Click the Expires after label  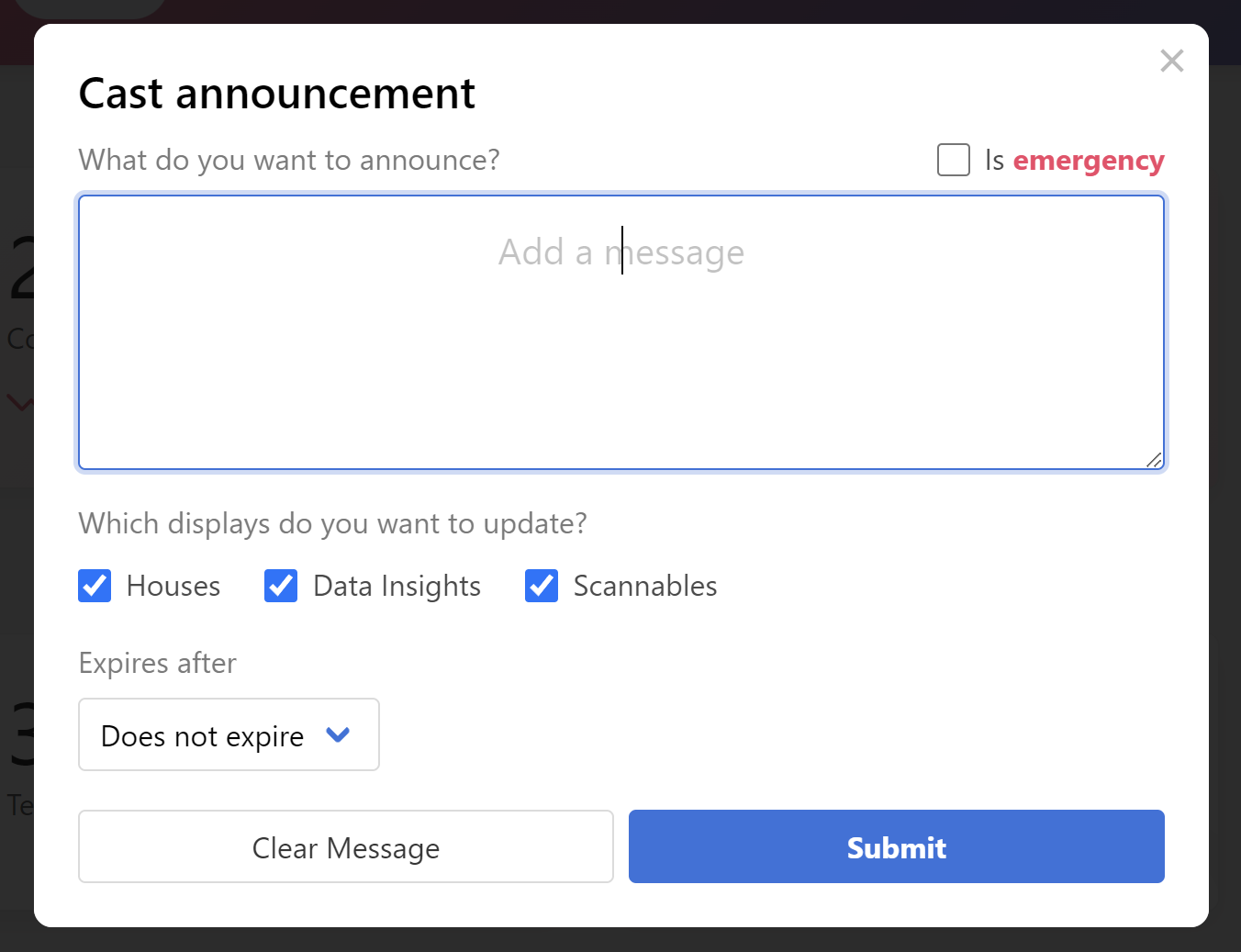point(158,663)
